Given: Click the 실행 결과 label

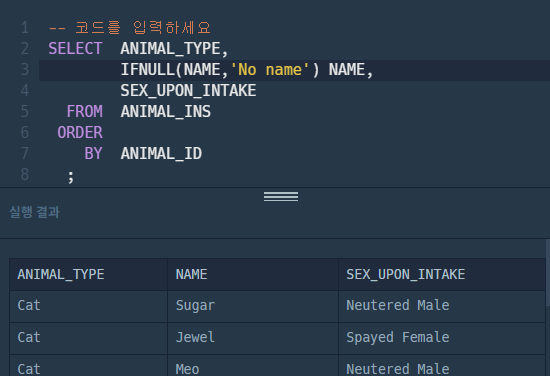Looking at the screenshot, I should point(34,212).
